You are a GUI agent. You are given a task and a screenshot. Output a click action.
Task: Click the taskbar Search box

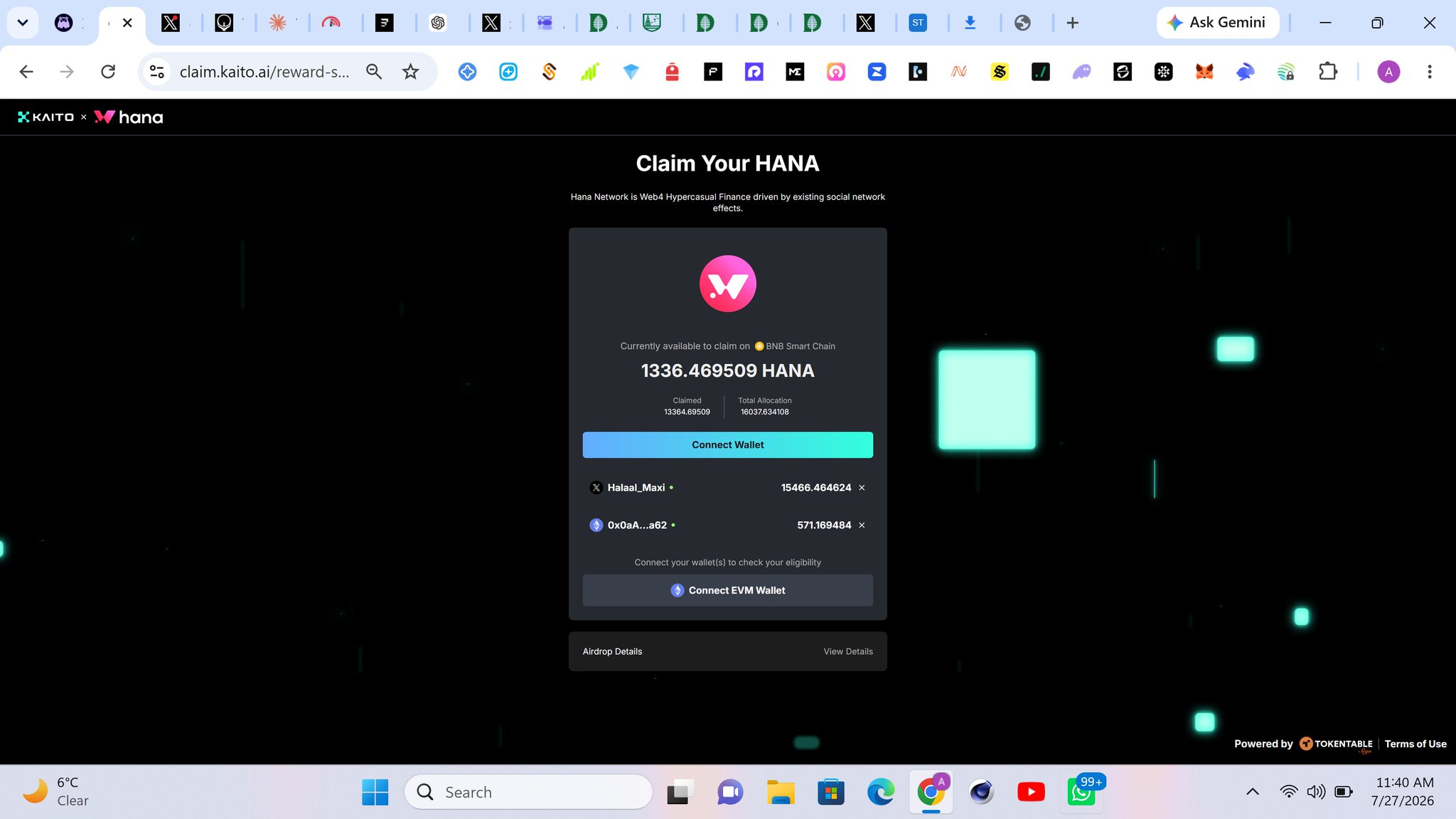pyautogui.click(x=528, y=792)
